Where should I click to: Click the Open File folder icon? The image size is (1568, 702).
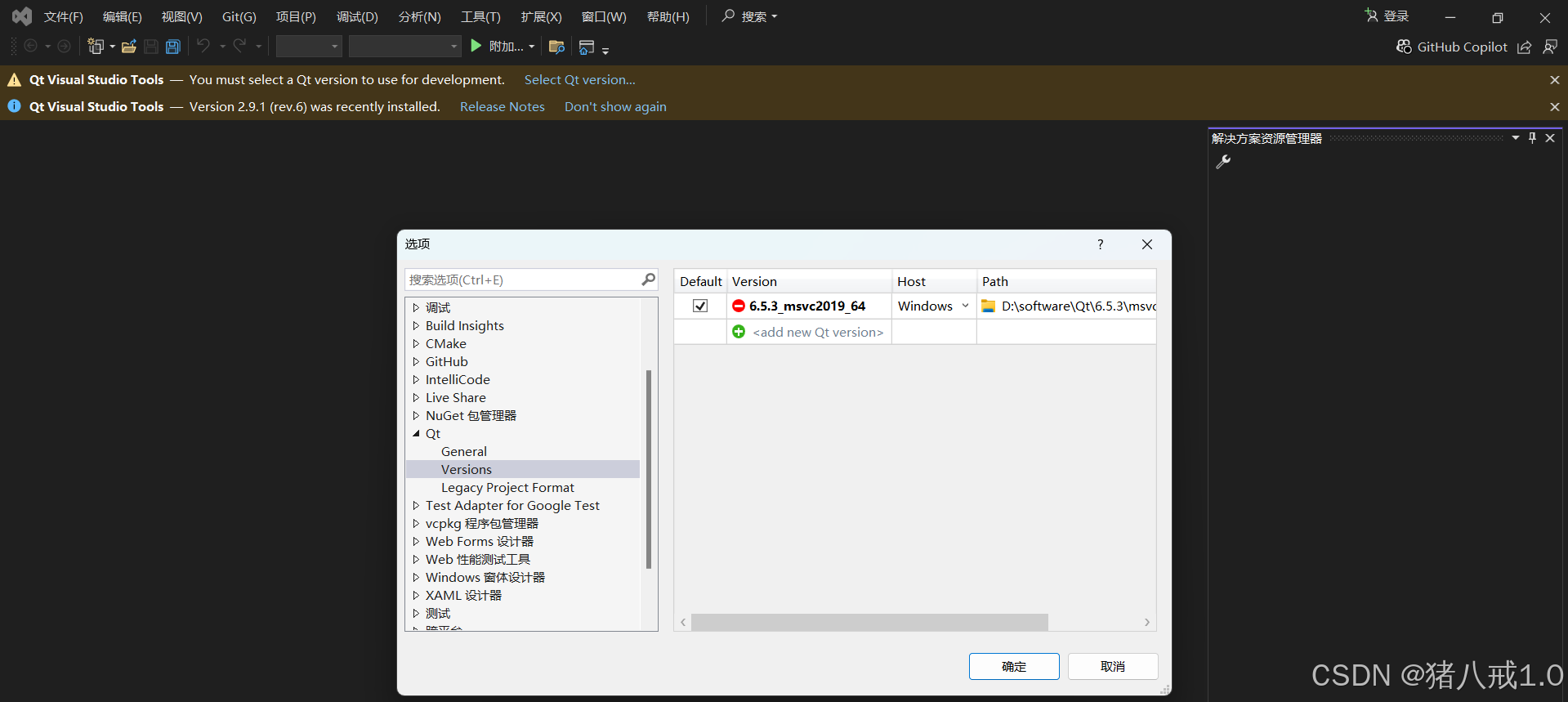[x=129, y=47]
